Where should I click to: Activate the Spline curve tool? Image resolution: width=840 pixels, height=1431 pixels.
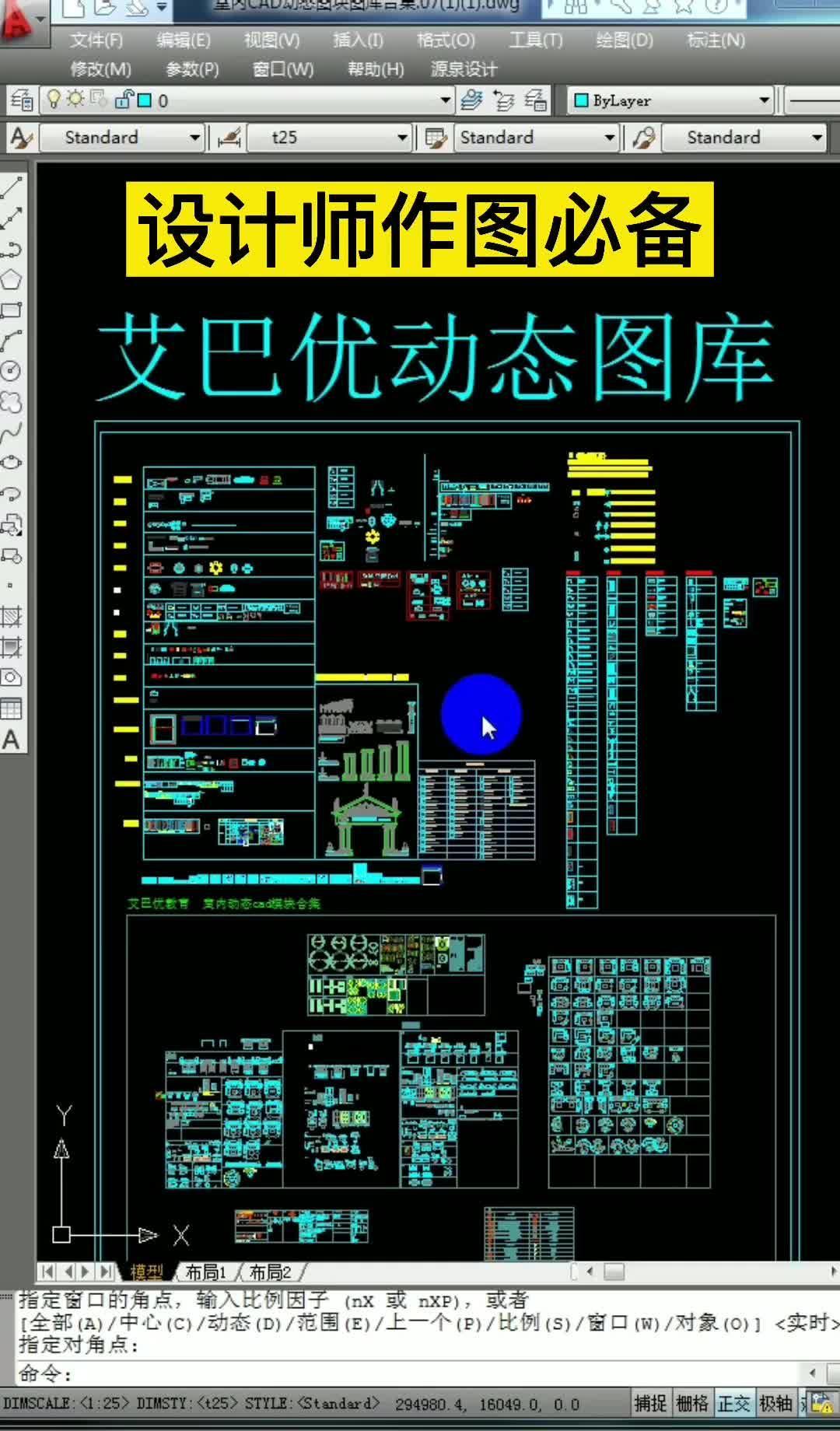pyautogui.click(x=12, y=432)
